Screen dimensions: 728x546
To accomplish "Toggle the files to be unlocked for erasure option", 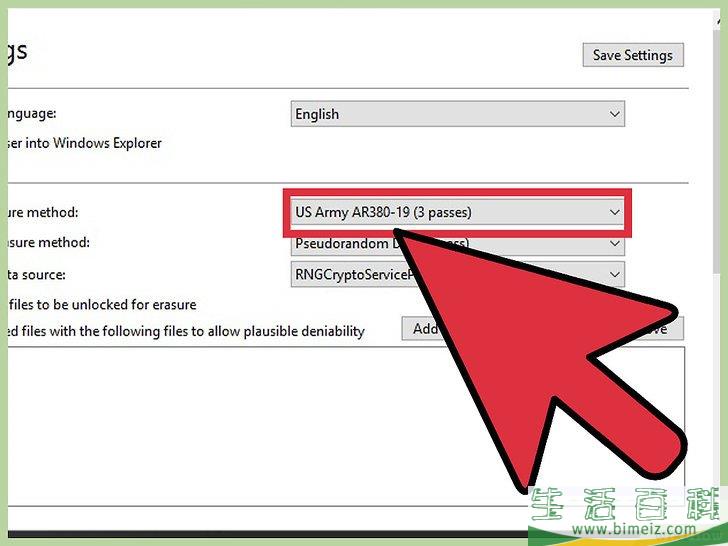I will pyautogui.click(x=100, y=304).
